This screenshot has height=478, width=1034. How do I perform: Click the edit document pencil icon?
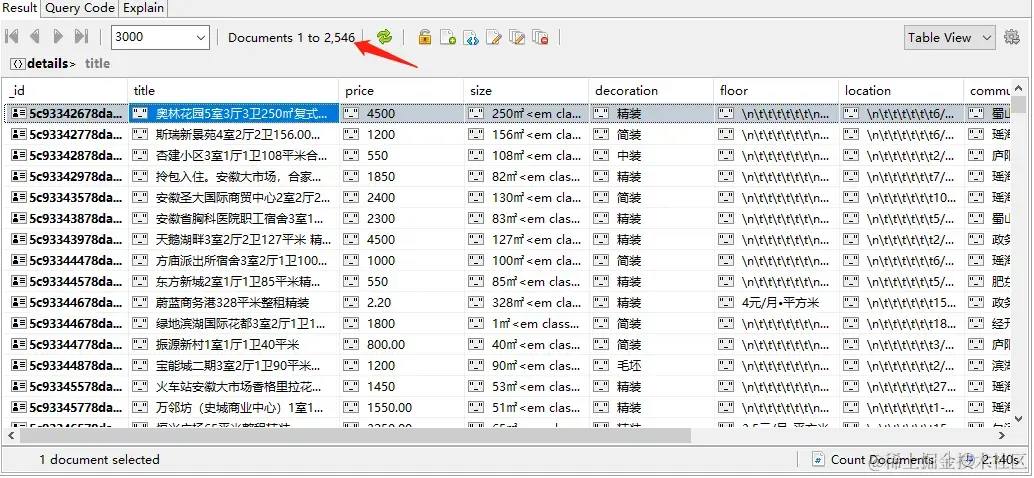(494, 37)
